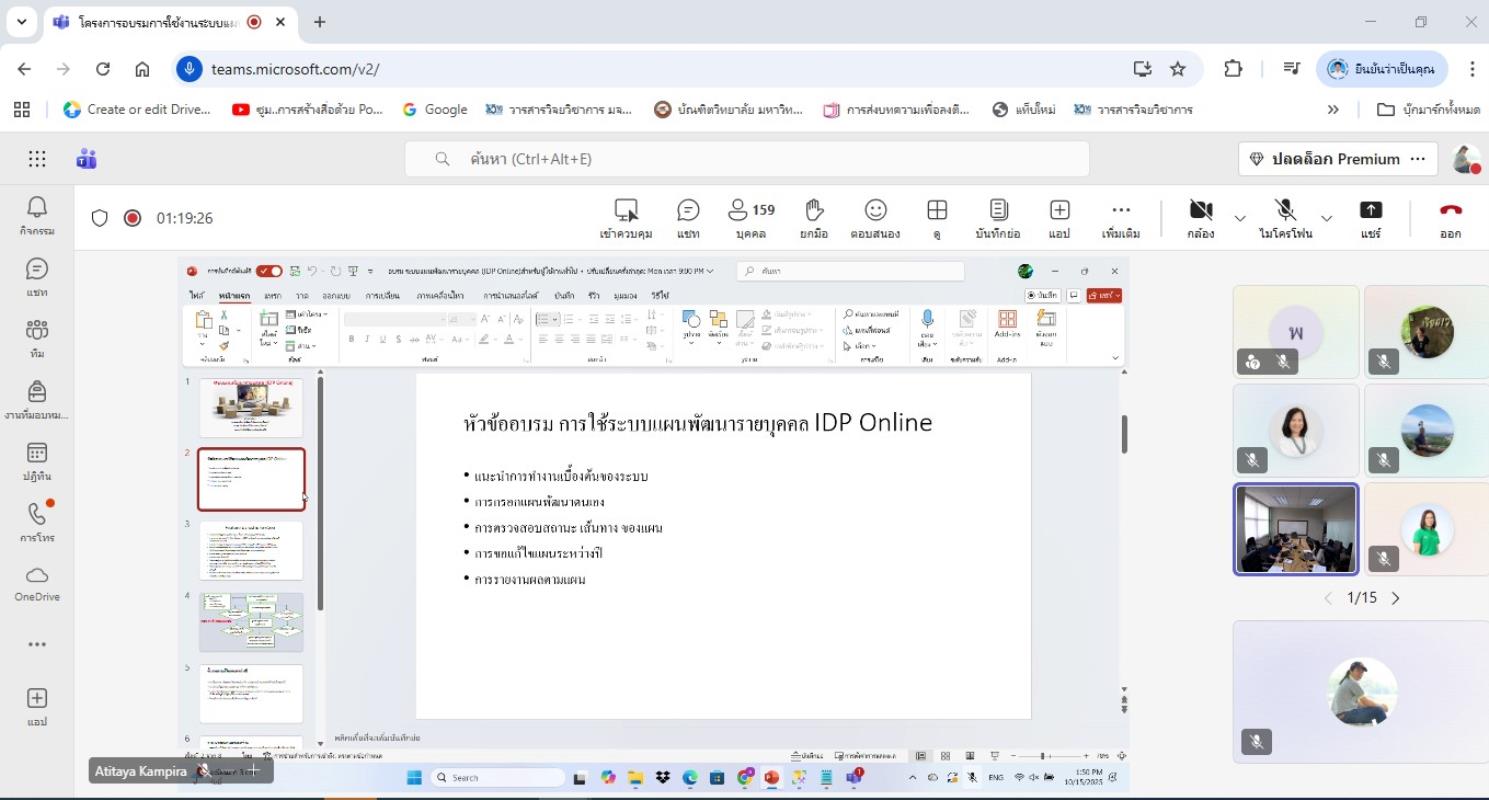Viewport: 1489px width, 800px height.
Task: Go to next page of participant videos
Action: [x=1396, y=598]
